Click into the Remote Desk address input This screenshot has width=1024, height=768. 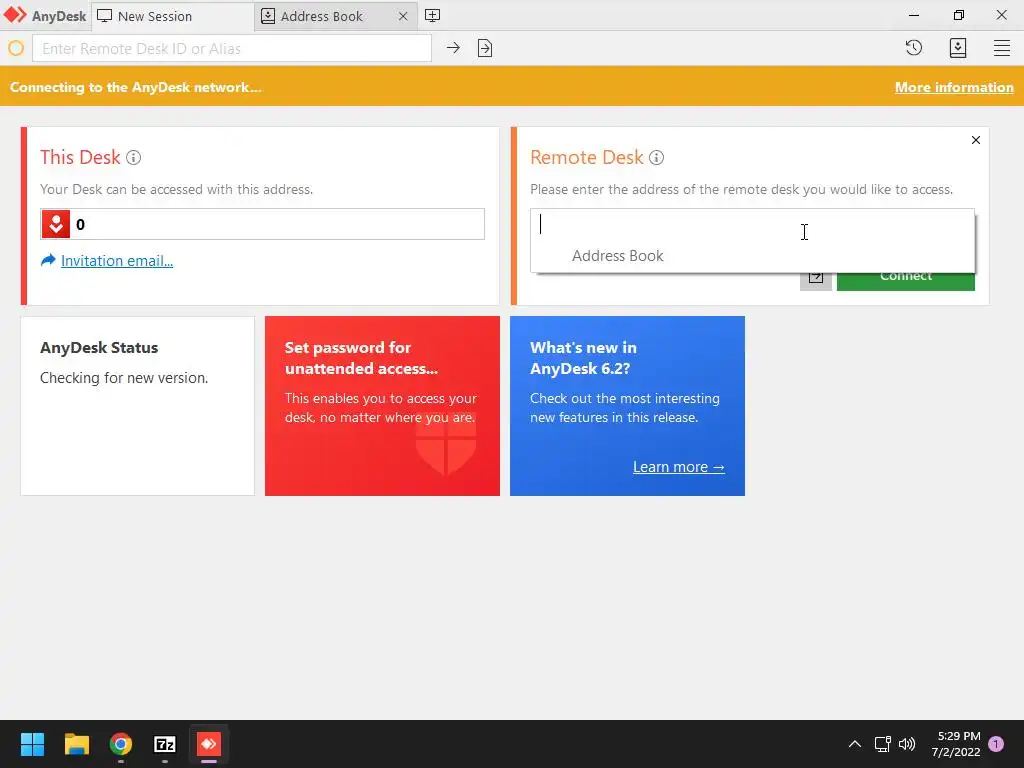pyautogui.click(x=752, y=224)
